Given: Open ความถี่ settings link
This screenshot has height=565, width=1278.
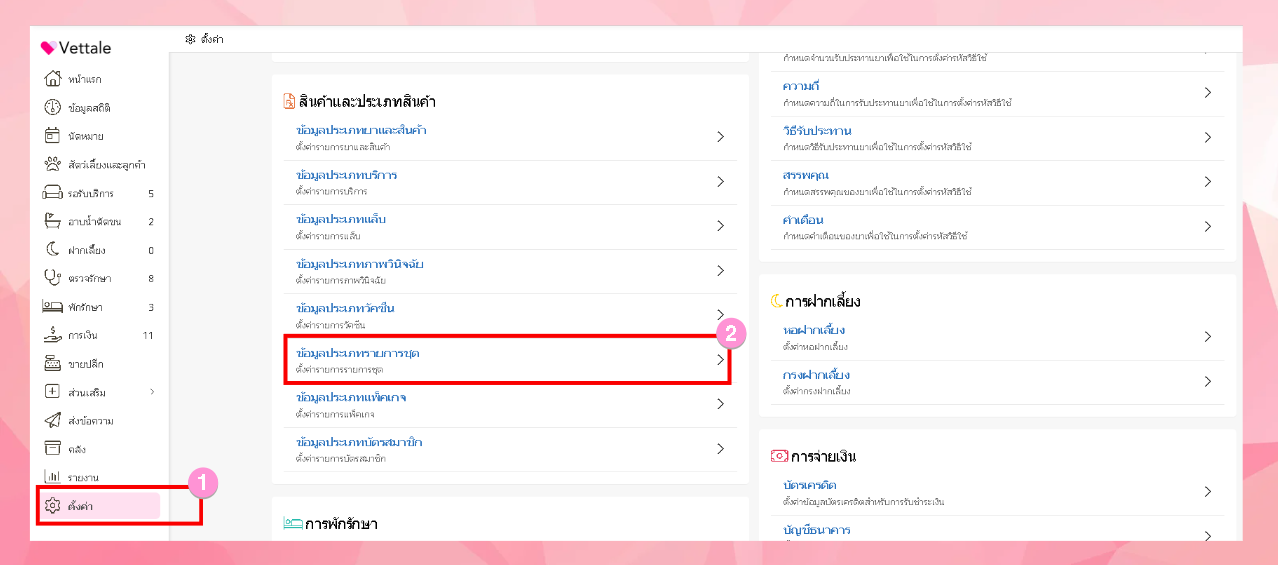Looking at the screenshot, I should click(x=801, y=86).
